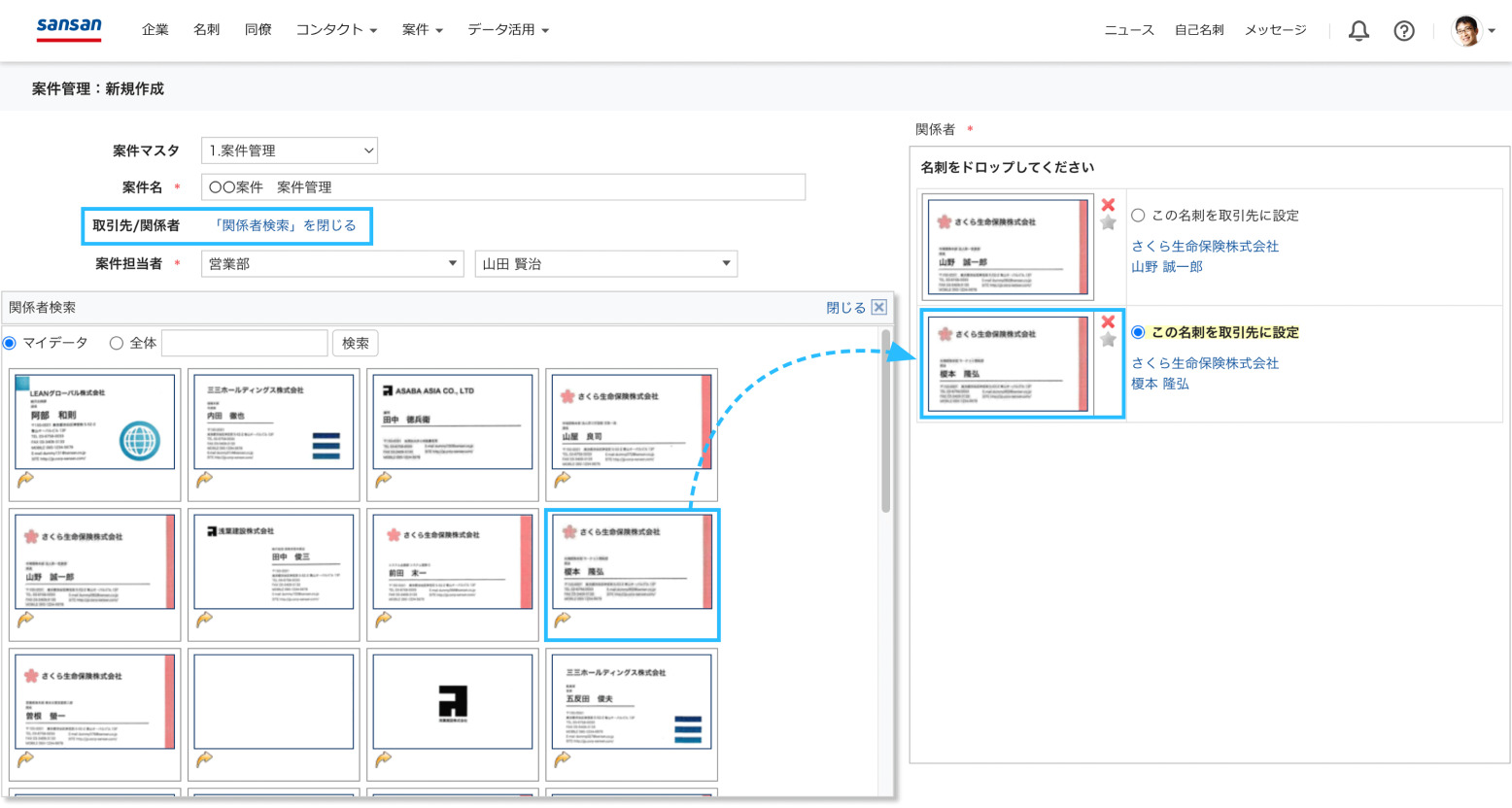Open さくら生命保険株式会社 link above 榎本 隆弘
This screenshot has height=808, width=1512.
pyautogui.click(x=1205, y=363)
